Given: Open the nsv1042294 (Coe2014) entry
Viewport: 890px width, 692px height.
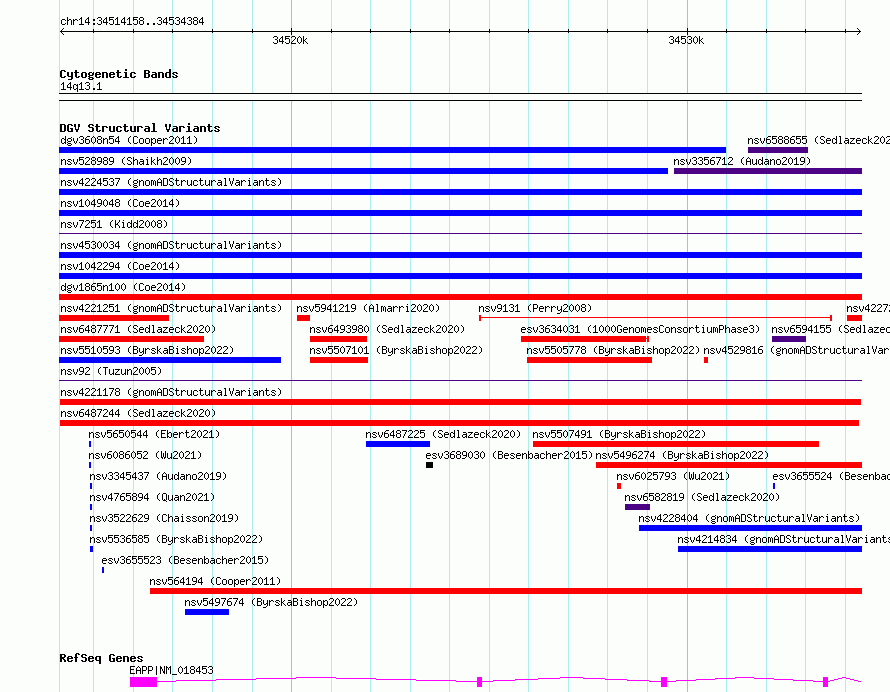Looking at the screenshot, I should (120, 266).
